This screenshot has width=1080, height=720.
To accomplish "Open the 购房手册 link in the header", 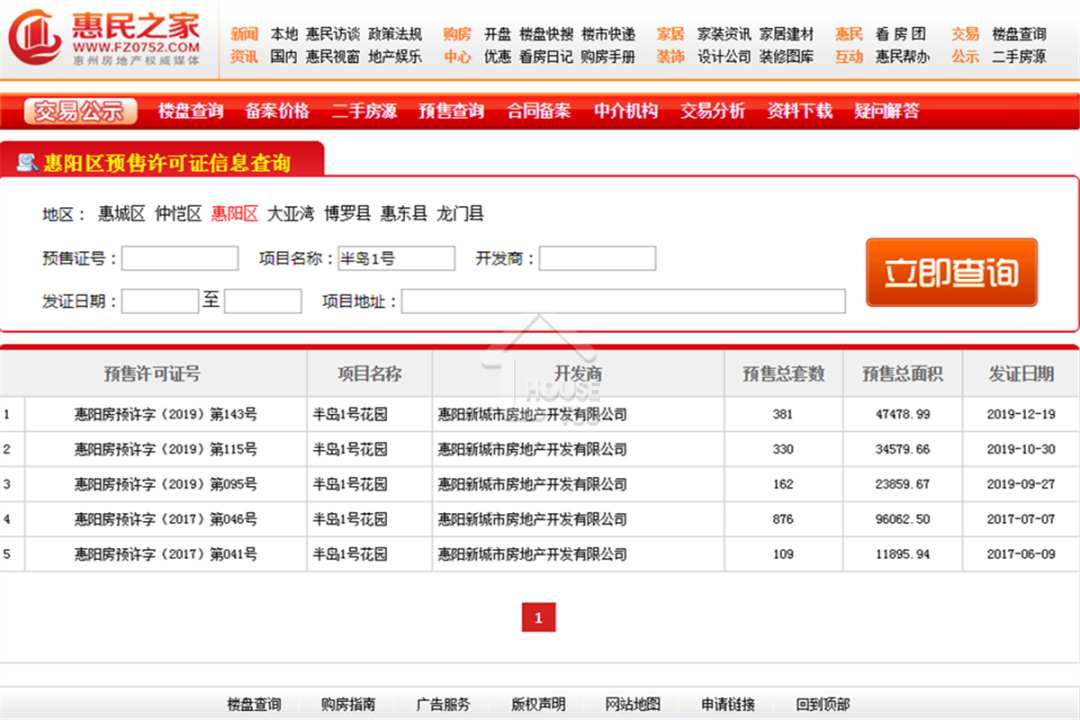I will tap(608, 56).
